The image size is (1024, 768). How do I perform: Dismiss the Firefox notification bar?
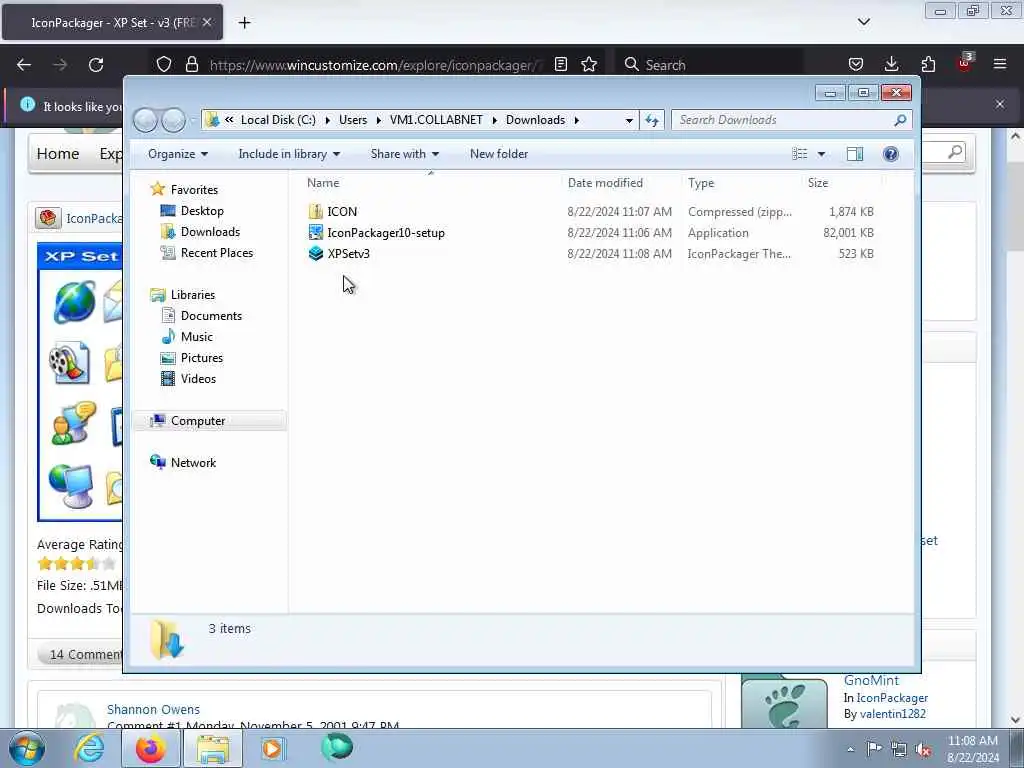[1000, 104]
